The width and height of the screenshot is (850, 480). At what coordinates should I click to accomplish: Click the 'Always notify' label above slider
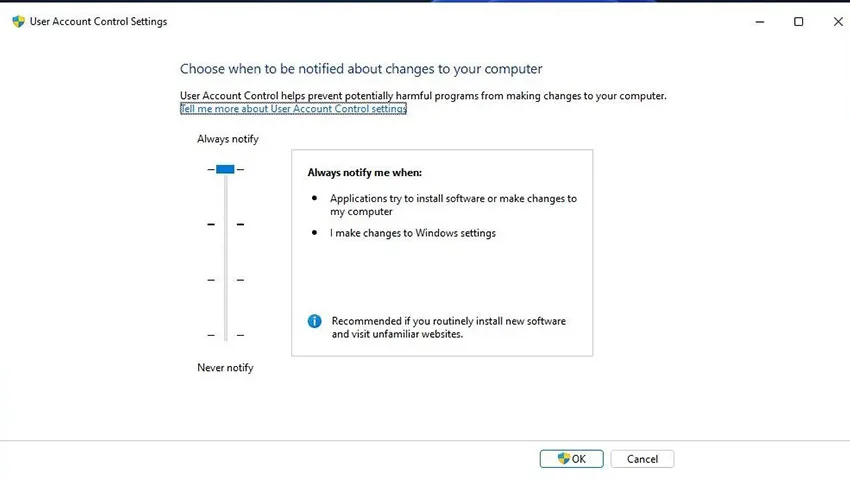(x=228, y=139)
